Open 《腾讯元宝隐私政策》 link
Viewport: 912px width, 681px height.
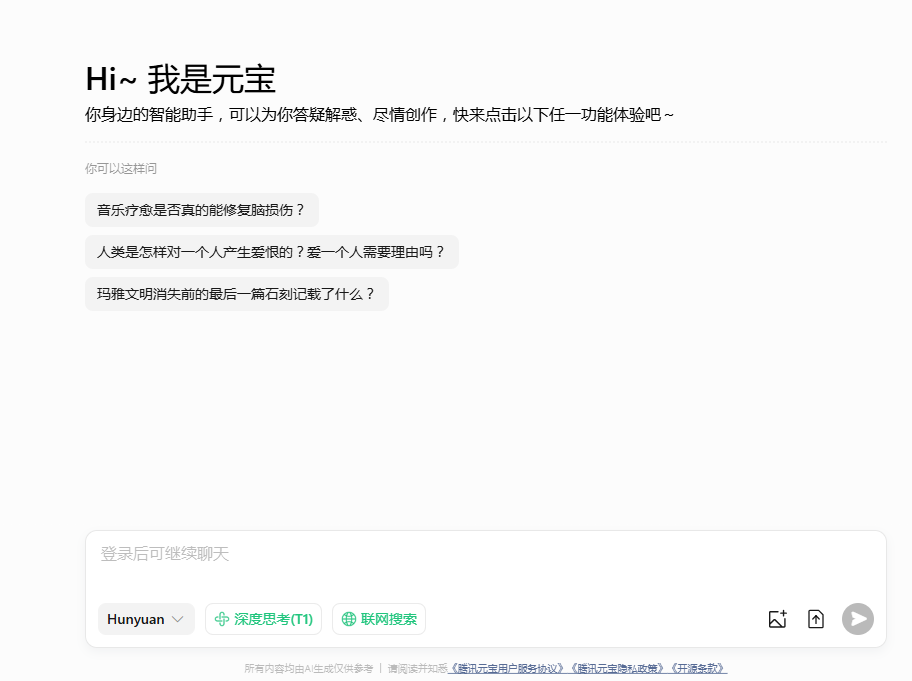click(x=618, y=669)
